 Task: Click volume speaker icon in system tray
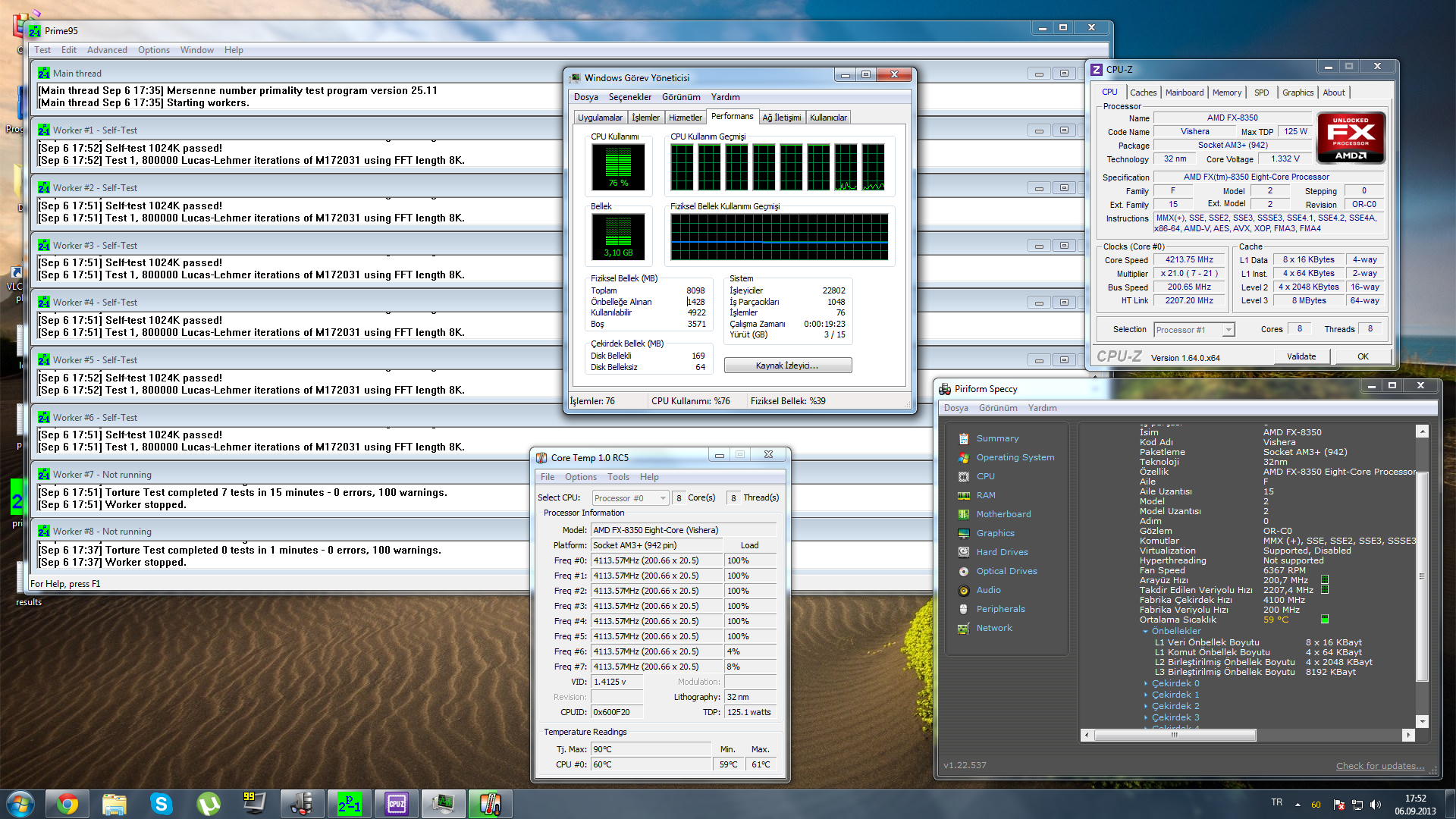coord(1376,805)
